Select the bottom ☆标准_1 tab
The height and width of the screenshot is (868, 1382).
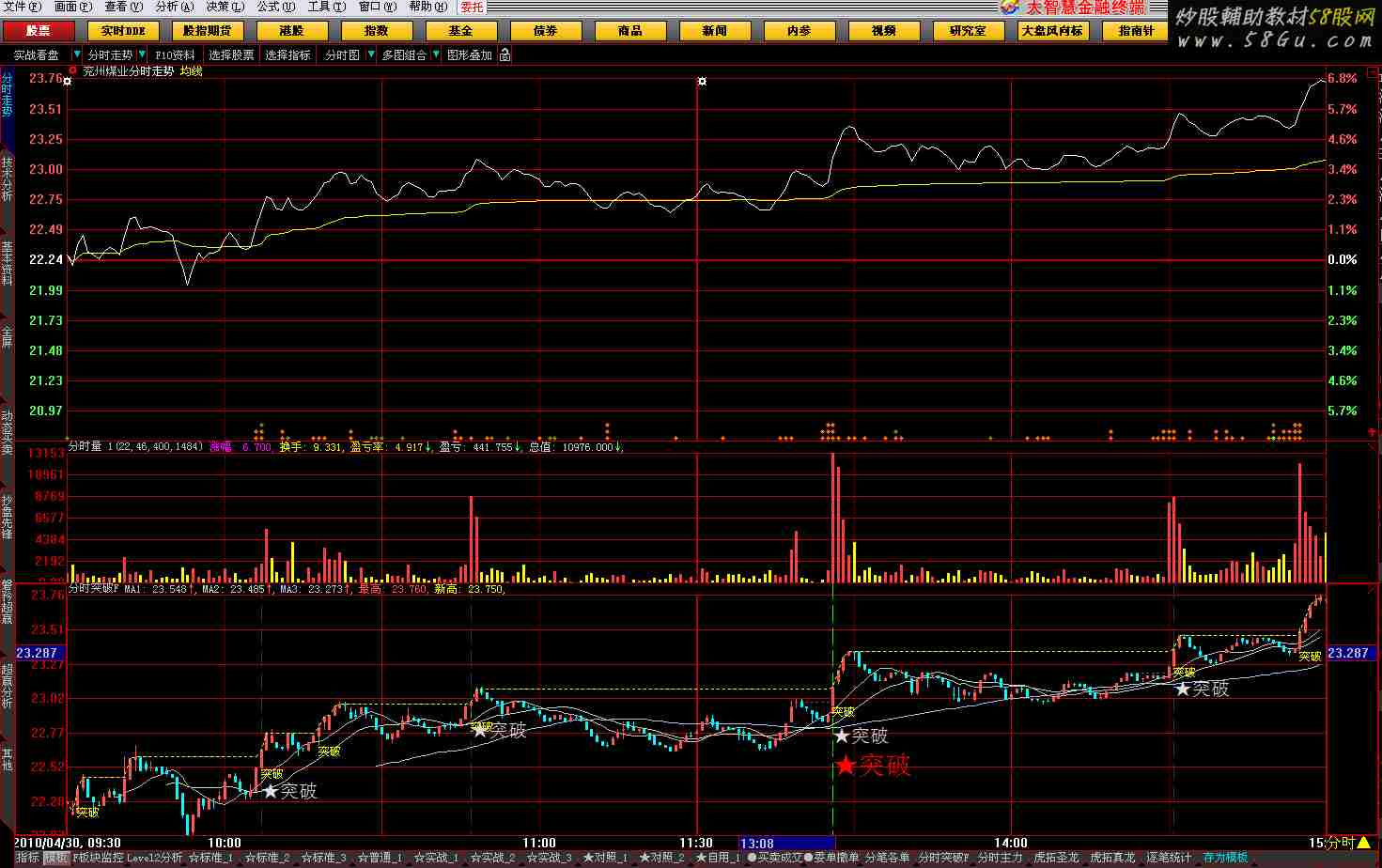coord(211,859)
